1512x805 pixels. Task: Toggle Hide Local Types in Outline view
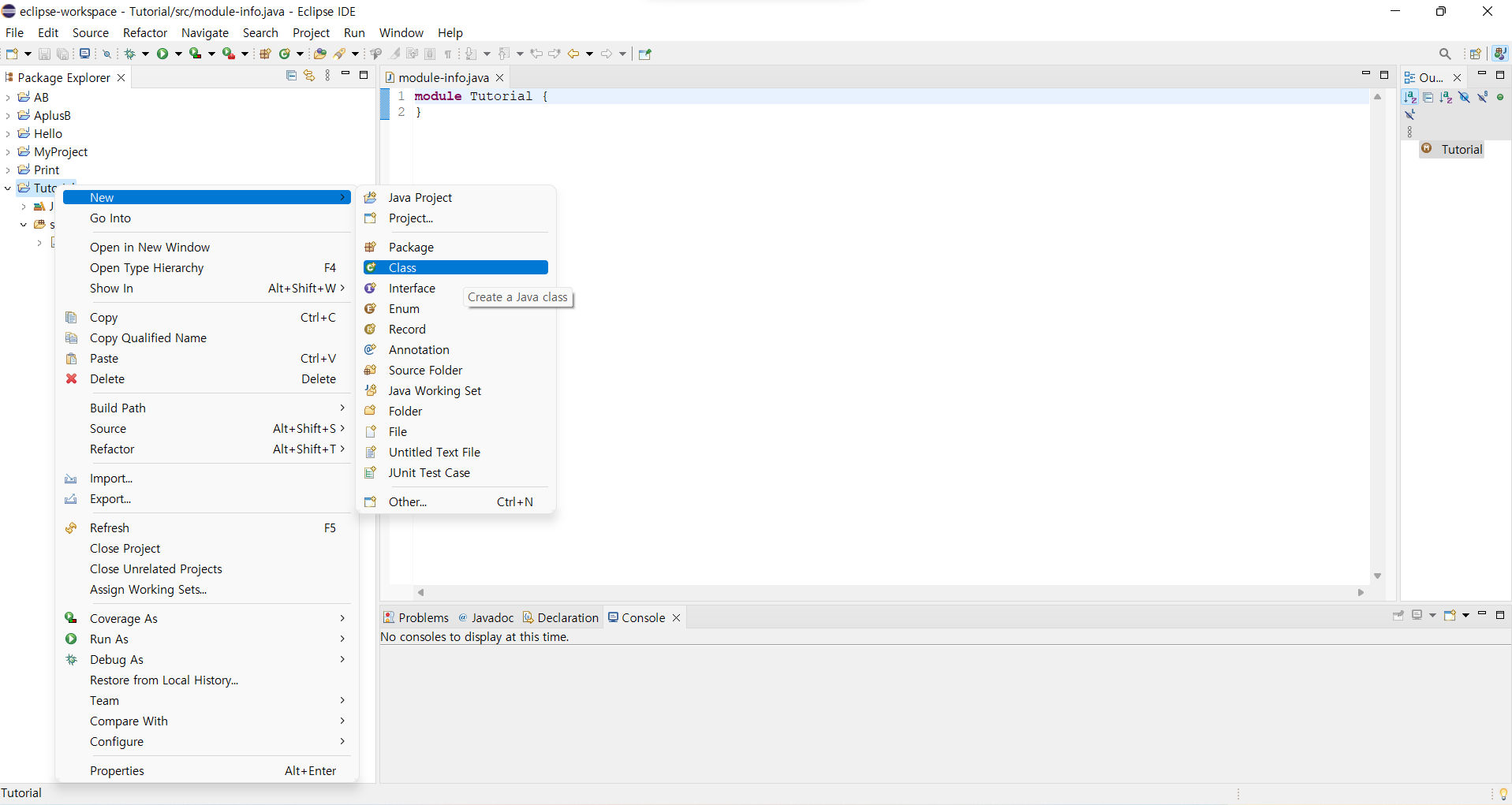pyautogui.click(x=1410, y=114)
